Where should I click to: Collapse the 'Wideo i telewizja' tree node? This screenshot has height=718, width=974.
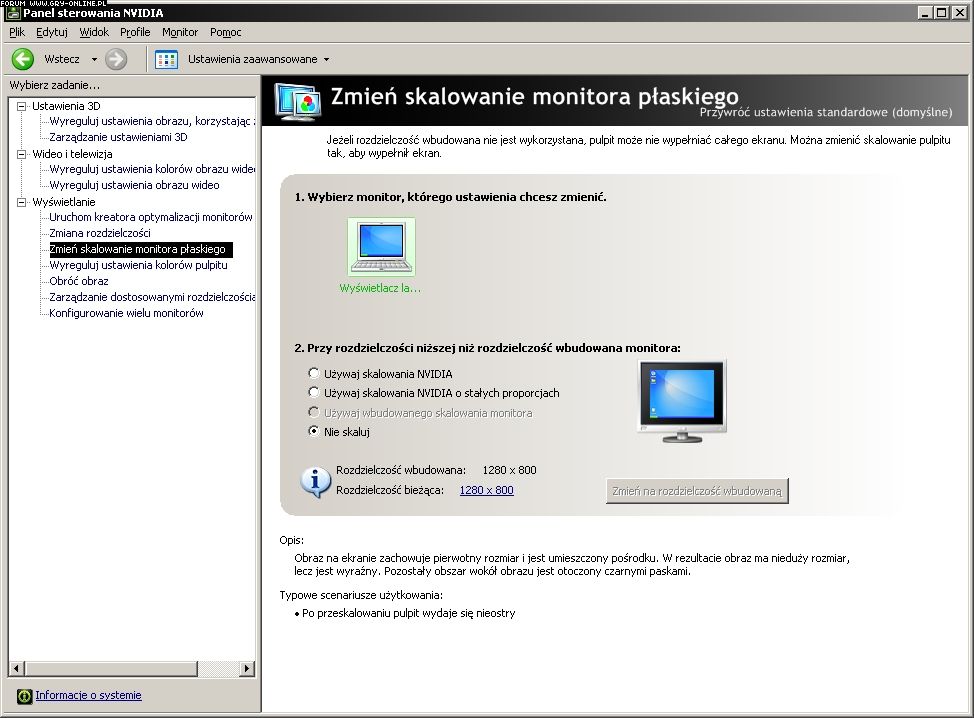(x=22, y=154)
